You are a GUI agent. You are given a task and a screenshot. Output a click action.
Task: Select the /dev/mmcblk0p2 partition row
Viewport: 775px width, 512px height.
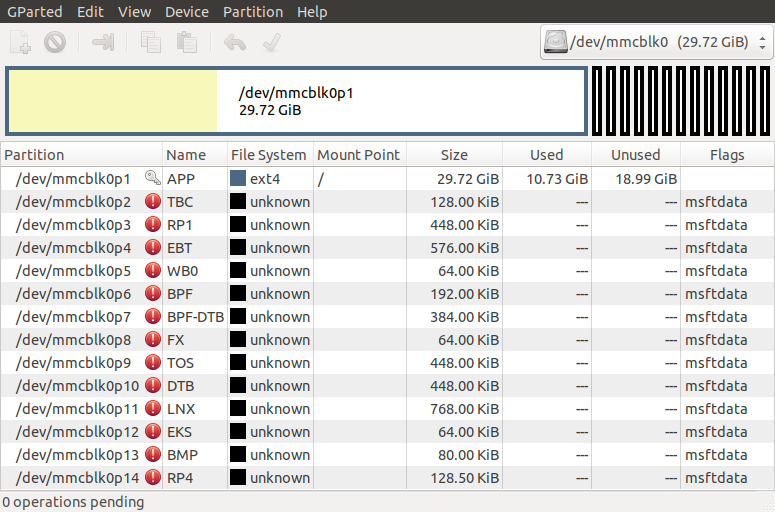[x=387, y=201]
